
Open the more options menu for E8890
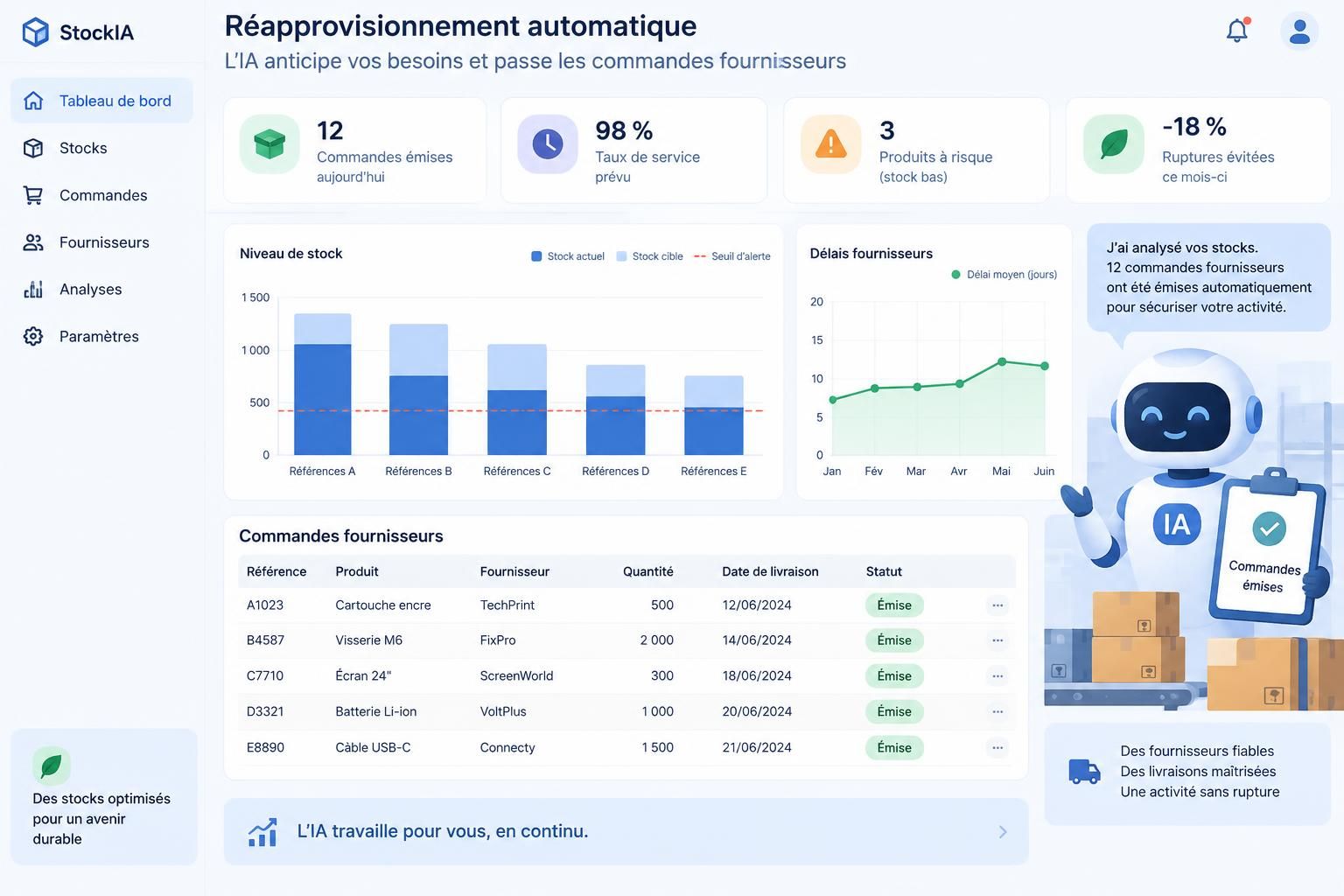click(997, 748)
